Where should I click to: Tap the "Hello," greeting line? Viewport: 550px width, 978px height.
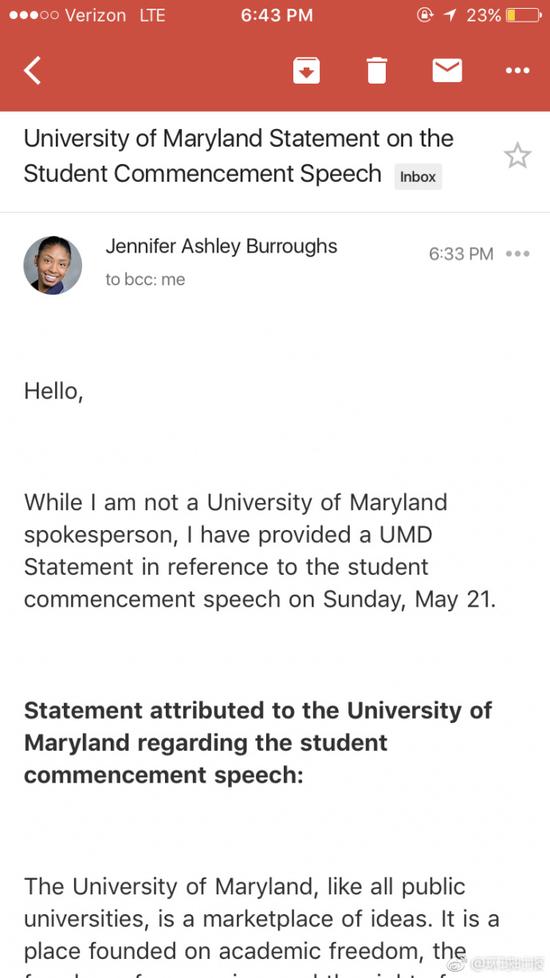(x=53, y=391)
